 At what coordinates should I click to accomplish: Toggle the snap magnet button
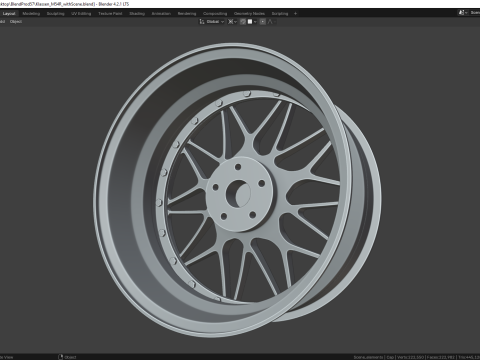click(243, 22)
